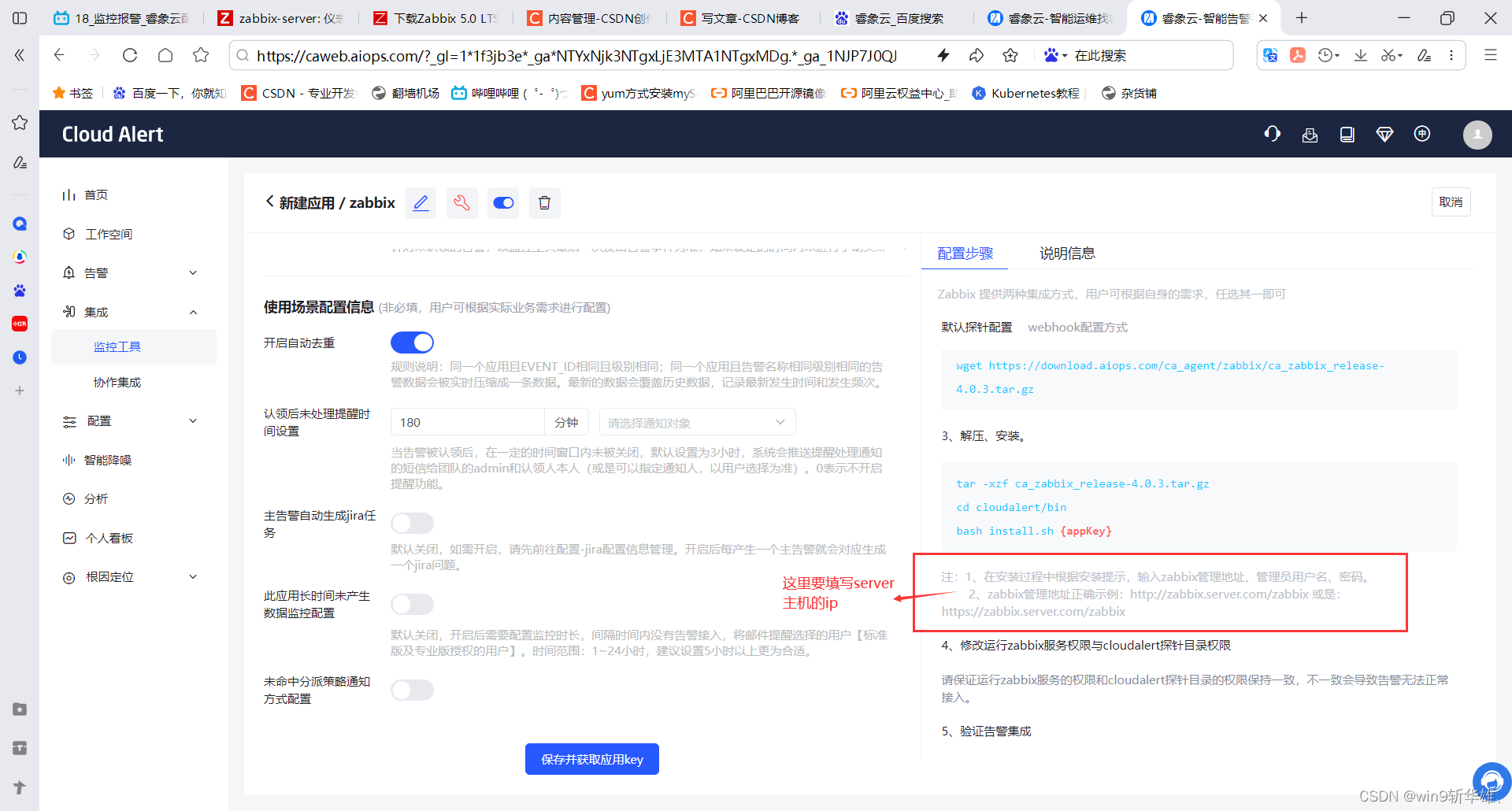Toggle the application enable switch in header
This screenshot has height=811, width=1512.
tap(503, 203)
